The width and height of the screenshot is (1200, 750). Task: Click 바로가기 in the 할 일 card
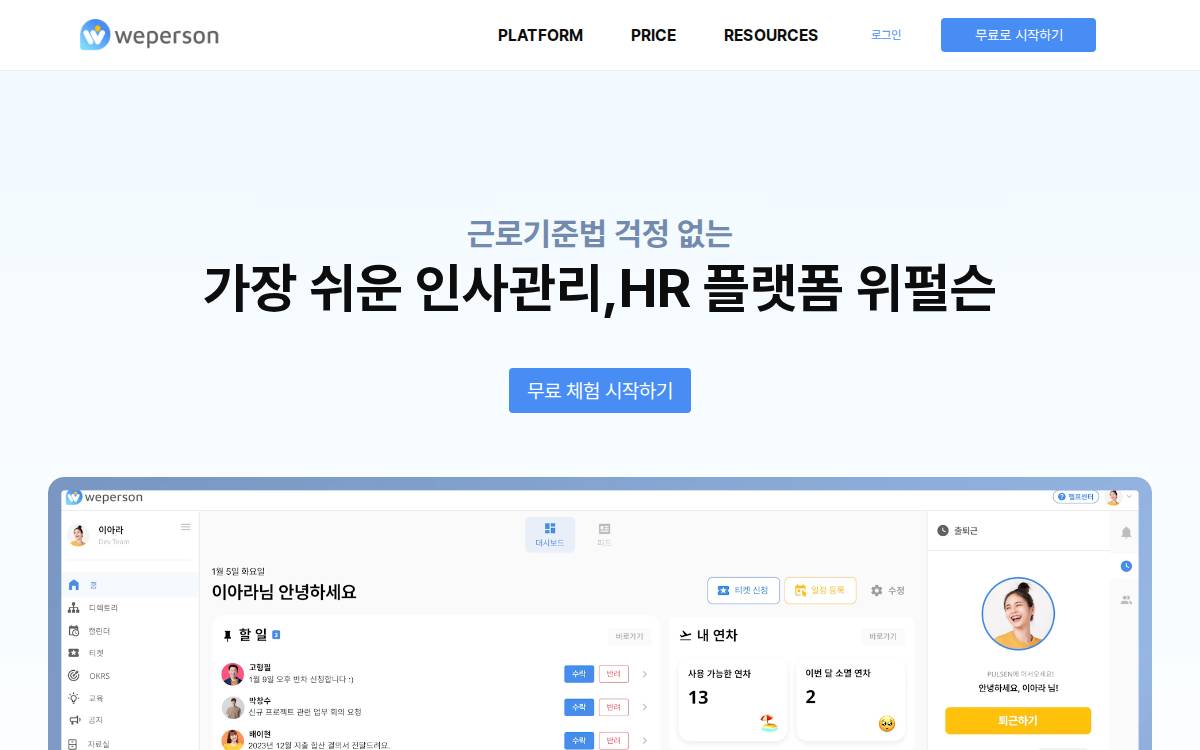[x=630, y=636]
